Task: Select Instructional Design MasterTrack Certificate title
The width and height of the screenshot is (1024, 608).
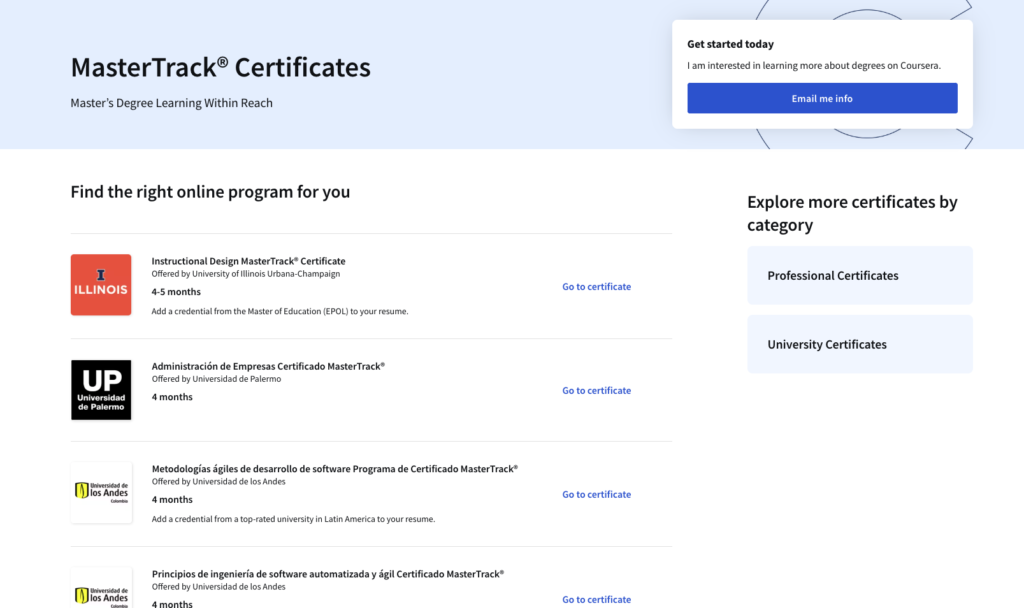Action: tap(248, 261)
